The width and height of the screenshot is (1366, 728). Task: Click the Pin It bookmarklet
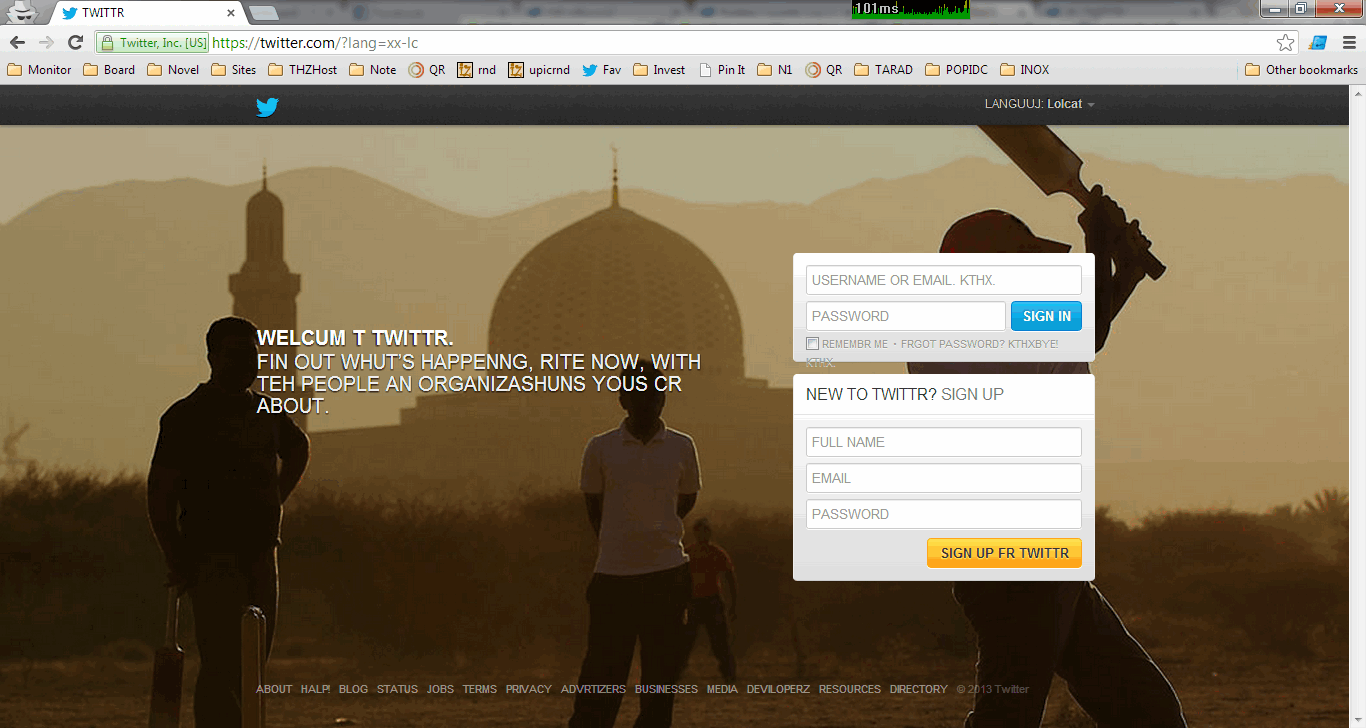coord(722,70)
